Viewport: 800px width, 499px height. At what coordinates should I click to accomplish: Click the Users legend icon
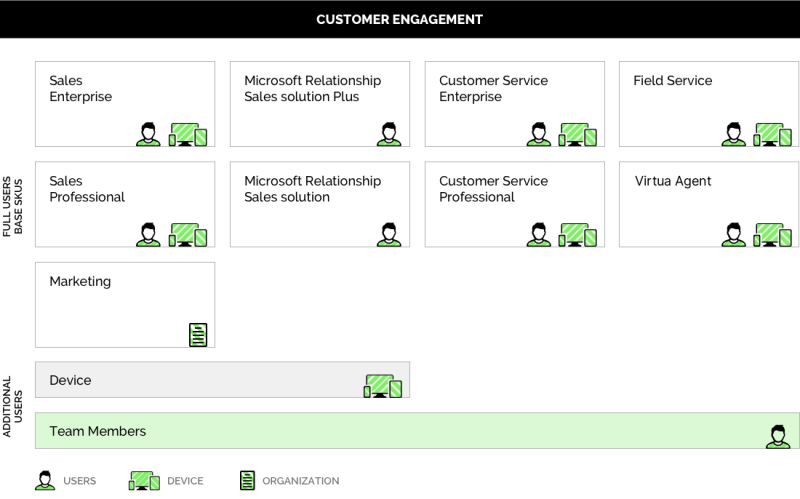tap(45, 480)
